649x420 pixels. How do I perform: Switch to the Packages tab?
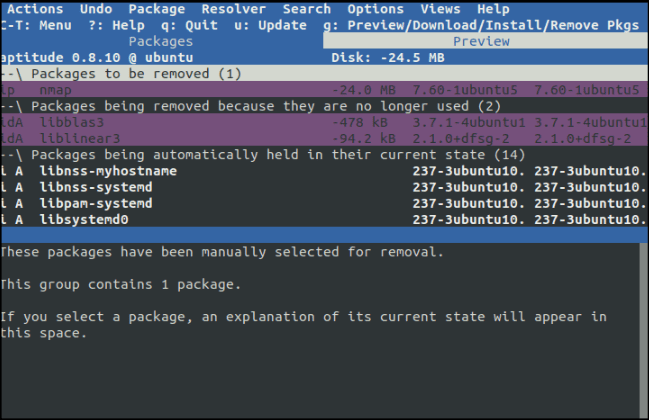point(161,41)
